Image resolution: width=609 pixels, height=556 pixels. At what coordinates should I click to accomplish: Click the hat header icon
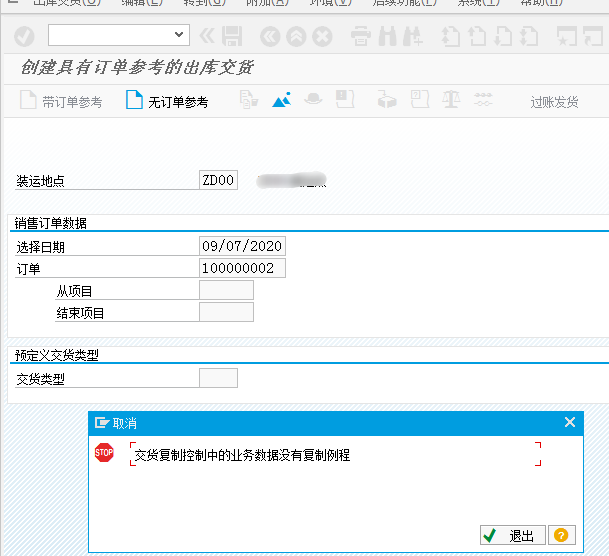313,99
